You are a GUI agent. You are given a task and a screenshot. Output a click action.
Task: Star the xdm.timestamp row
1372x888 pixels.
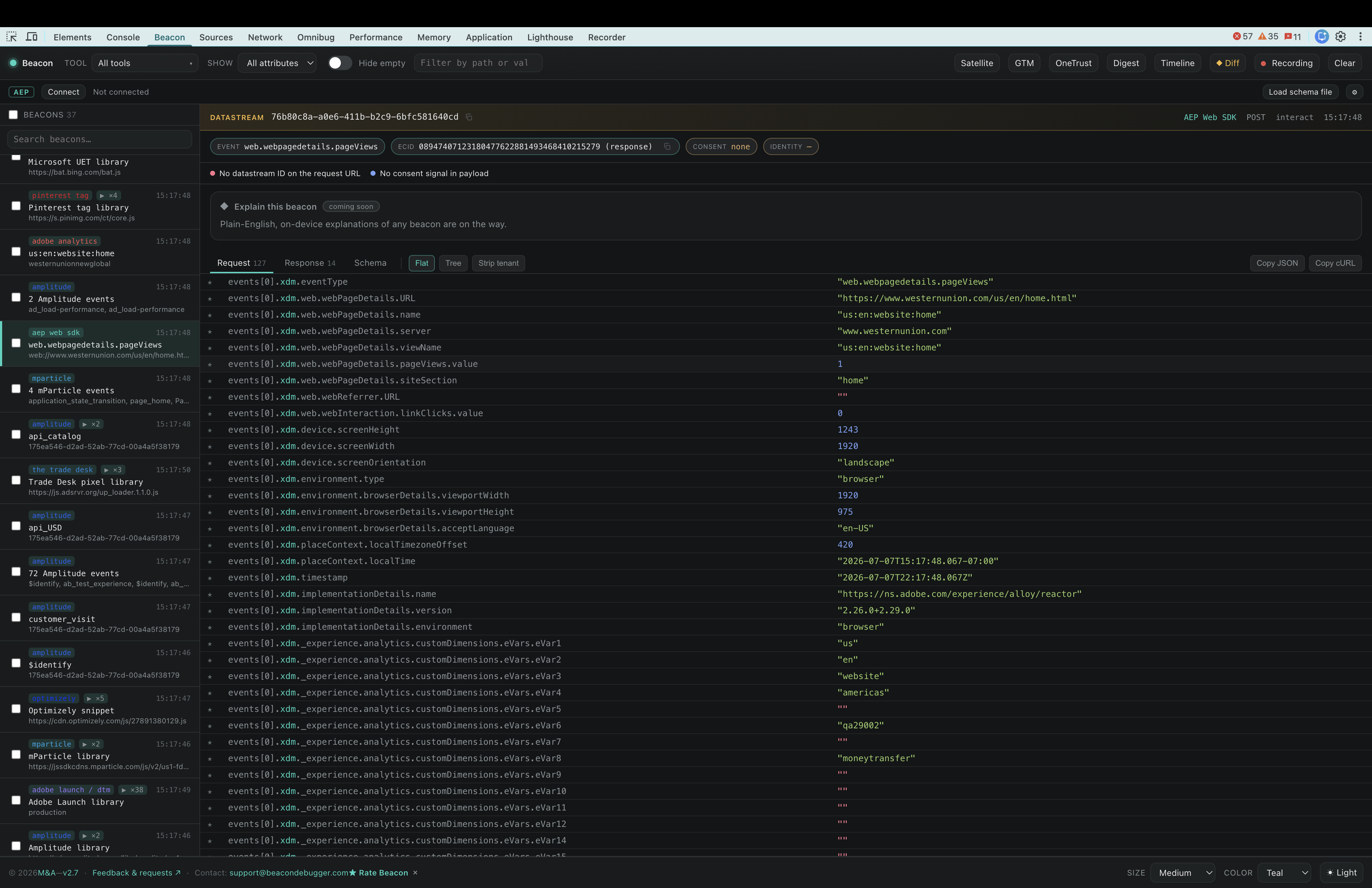(x=210, y=578)
